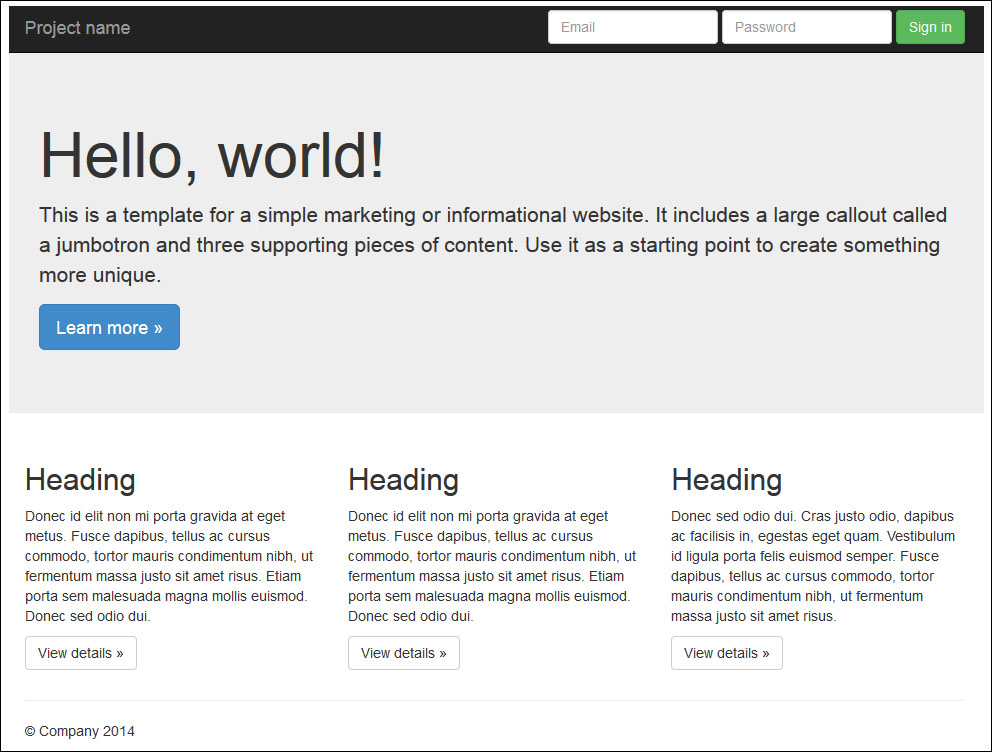Click the © Company 2014 footer text

click(80, 731)
